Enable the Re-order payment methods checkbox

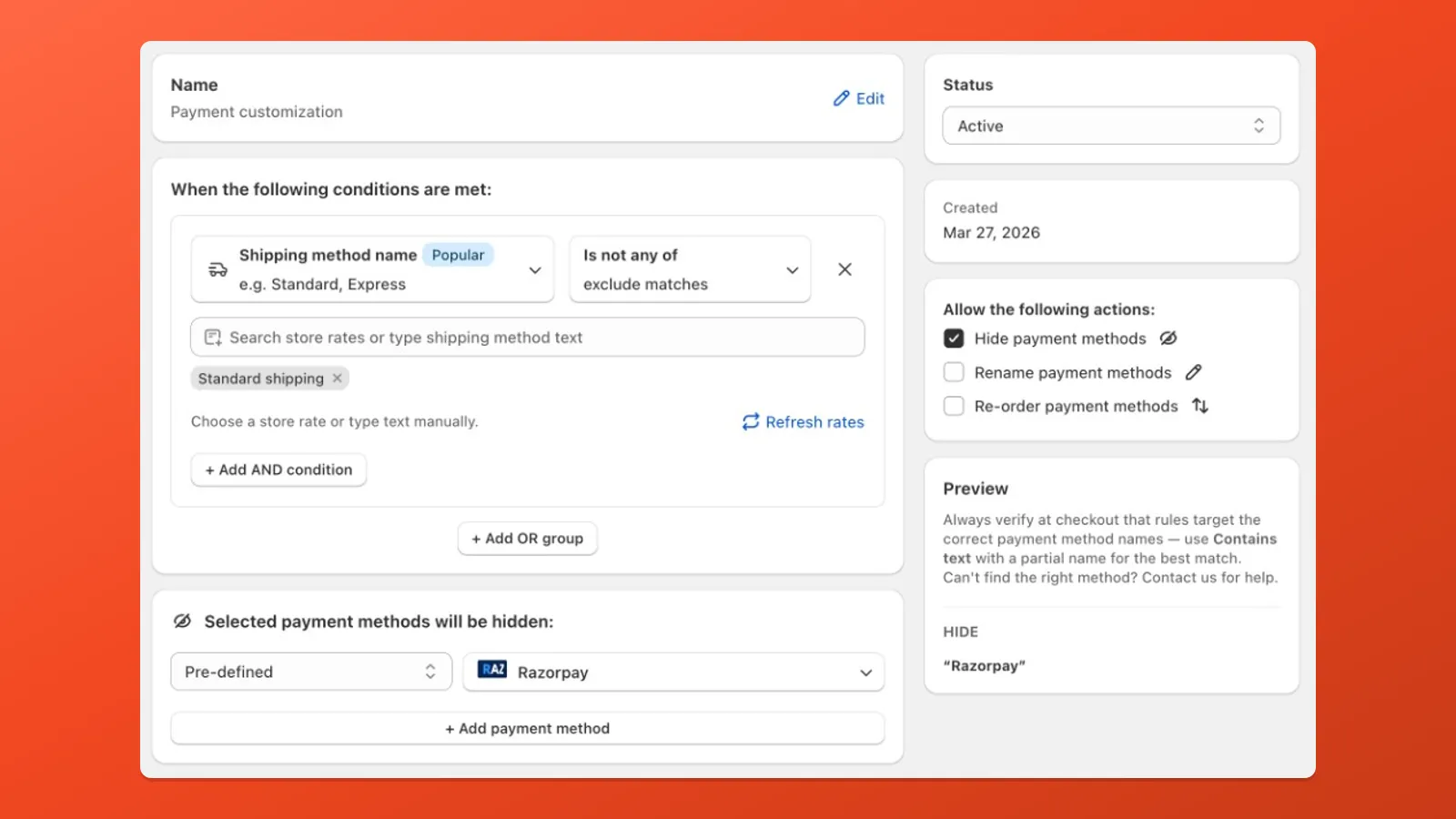[953, 406]
